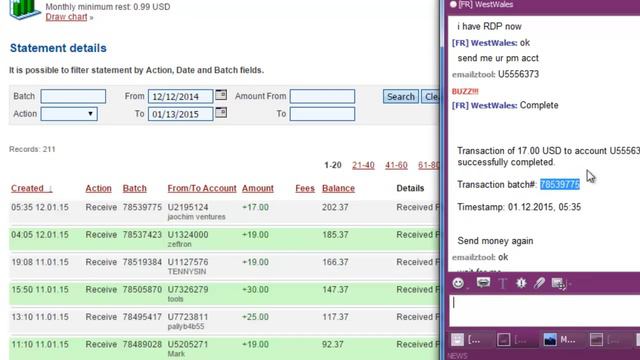Go to records page 21-40
This screenshot has height=360, width=640.
(363, 165)
